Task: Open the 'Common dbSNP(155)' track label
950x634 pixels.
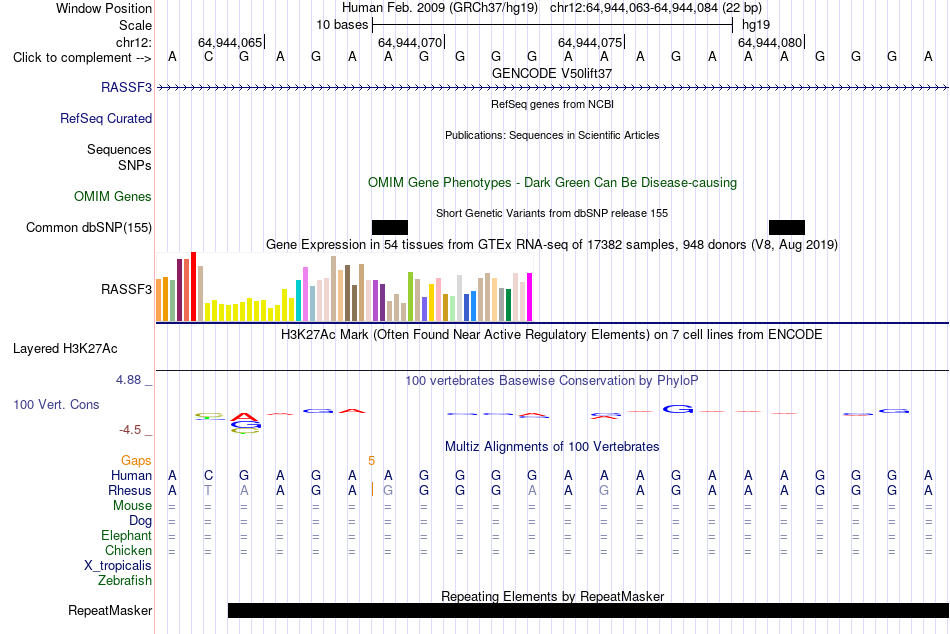Action: 88,227
